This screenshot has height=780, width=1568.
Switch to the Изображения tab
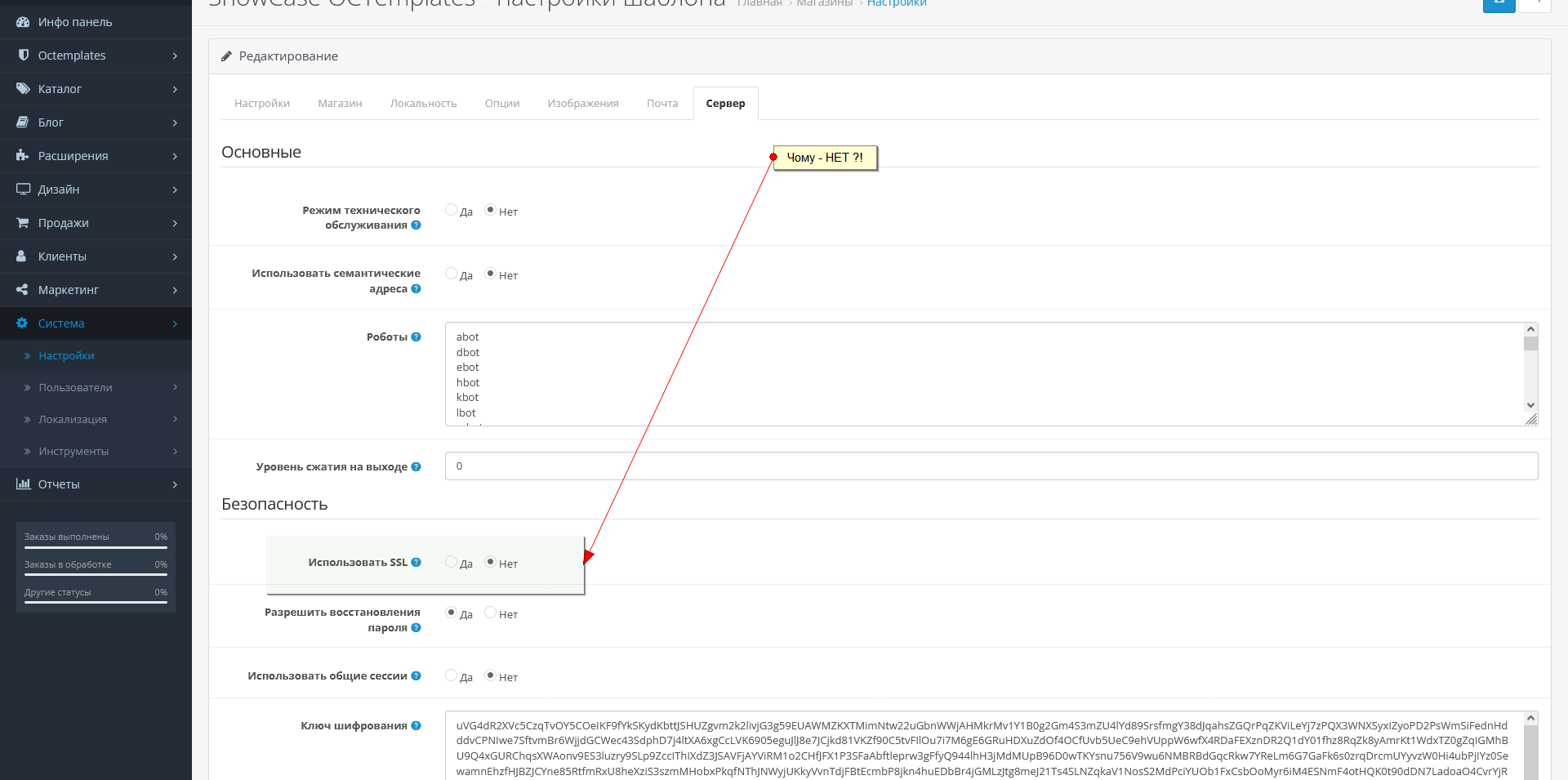(x=583, y=104)
